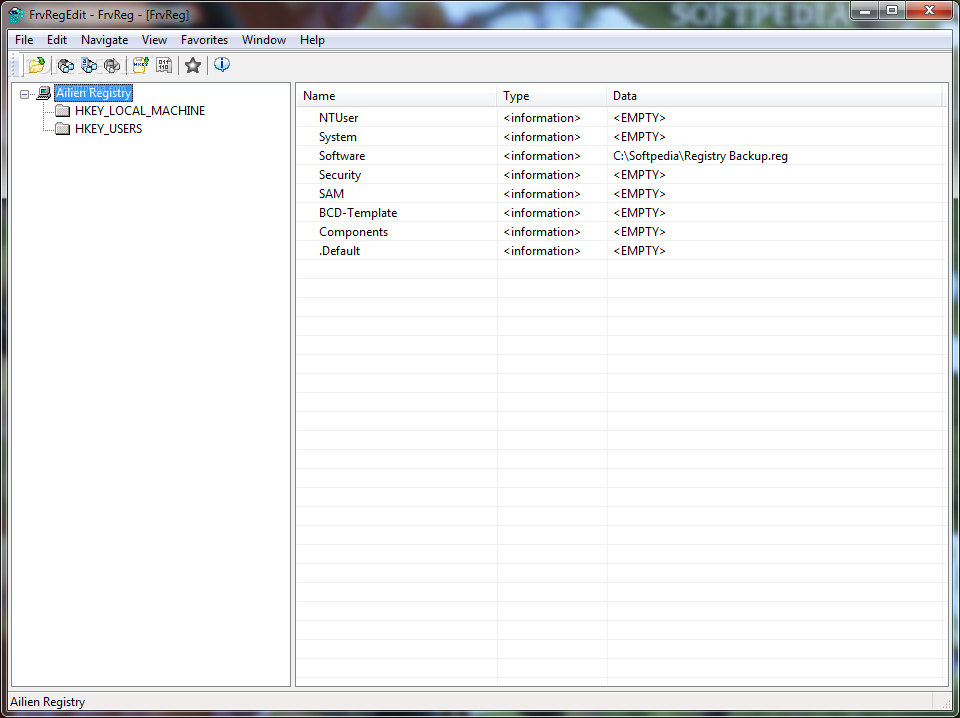
Task: Click the binary 011 110 icon
Action: coord(164,65)
